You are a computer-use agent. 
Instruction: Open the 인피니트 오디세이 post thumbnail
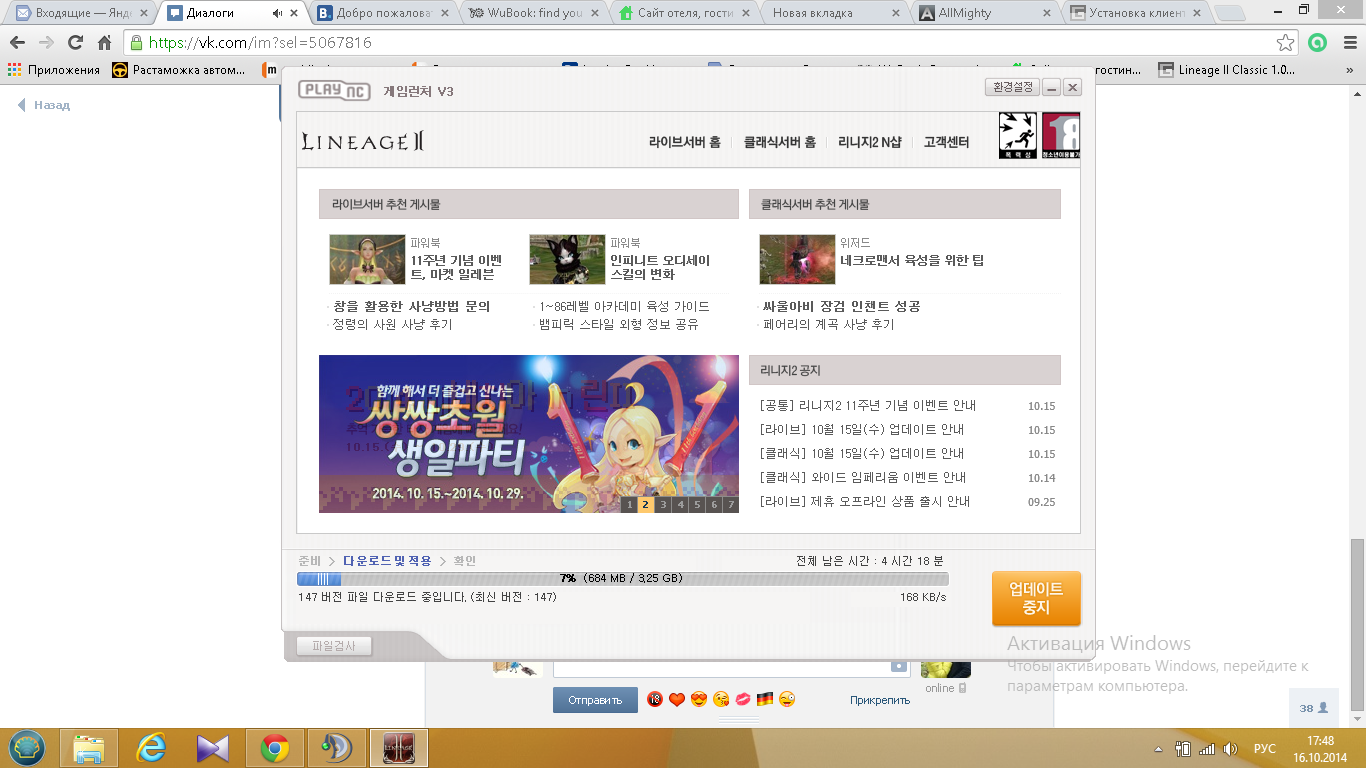[567, 260]
